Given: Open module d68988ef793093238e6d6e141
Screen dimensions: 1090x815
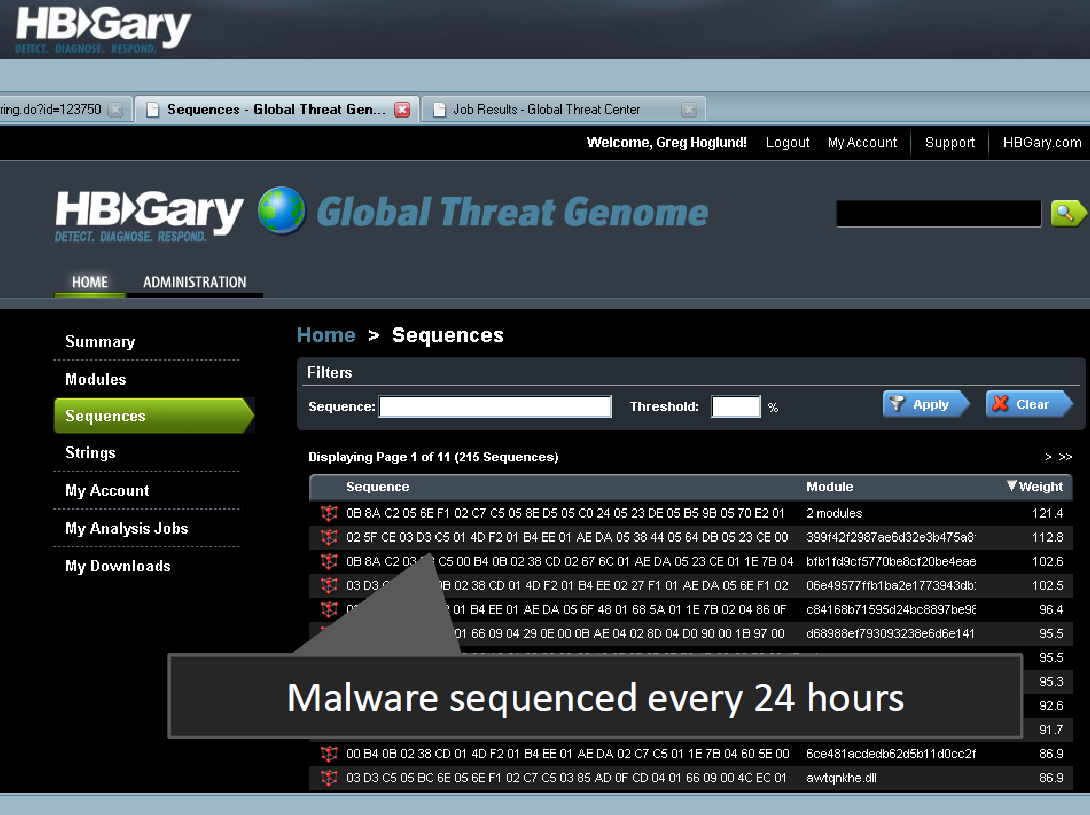Looking at the screenshot, I should 890,634.
